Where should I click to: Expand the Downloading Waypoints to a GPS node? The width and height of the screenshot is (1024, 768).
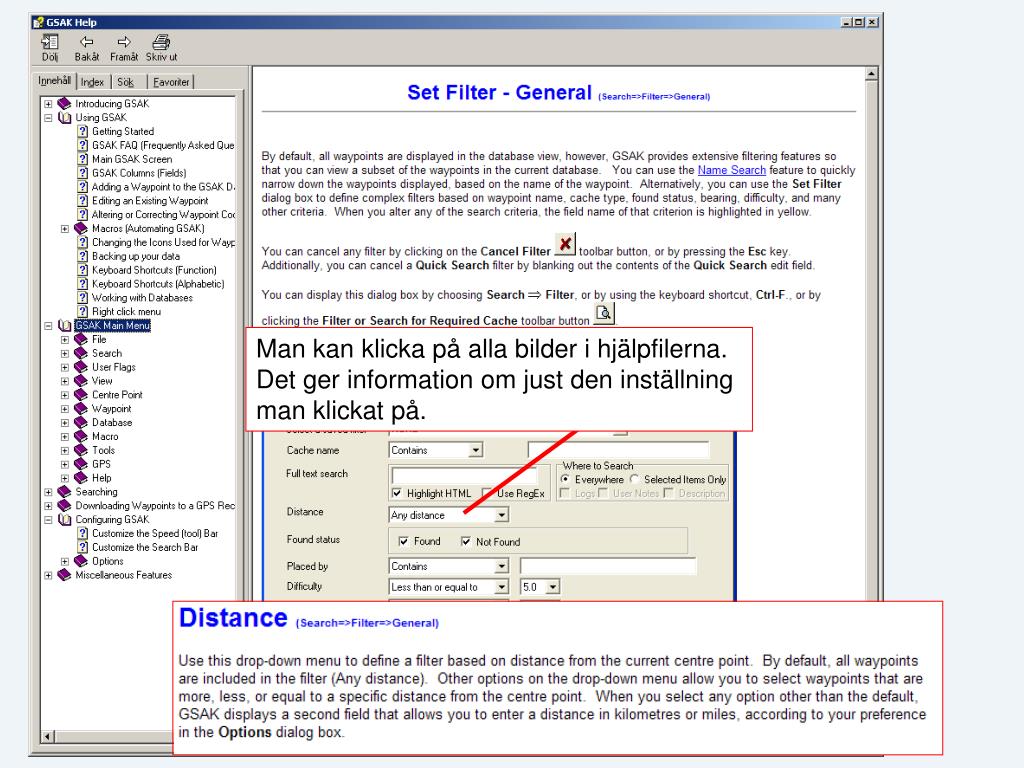coord(48,505)
